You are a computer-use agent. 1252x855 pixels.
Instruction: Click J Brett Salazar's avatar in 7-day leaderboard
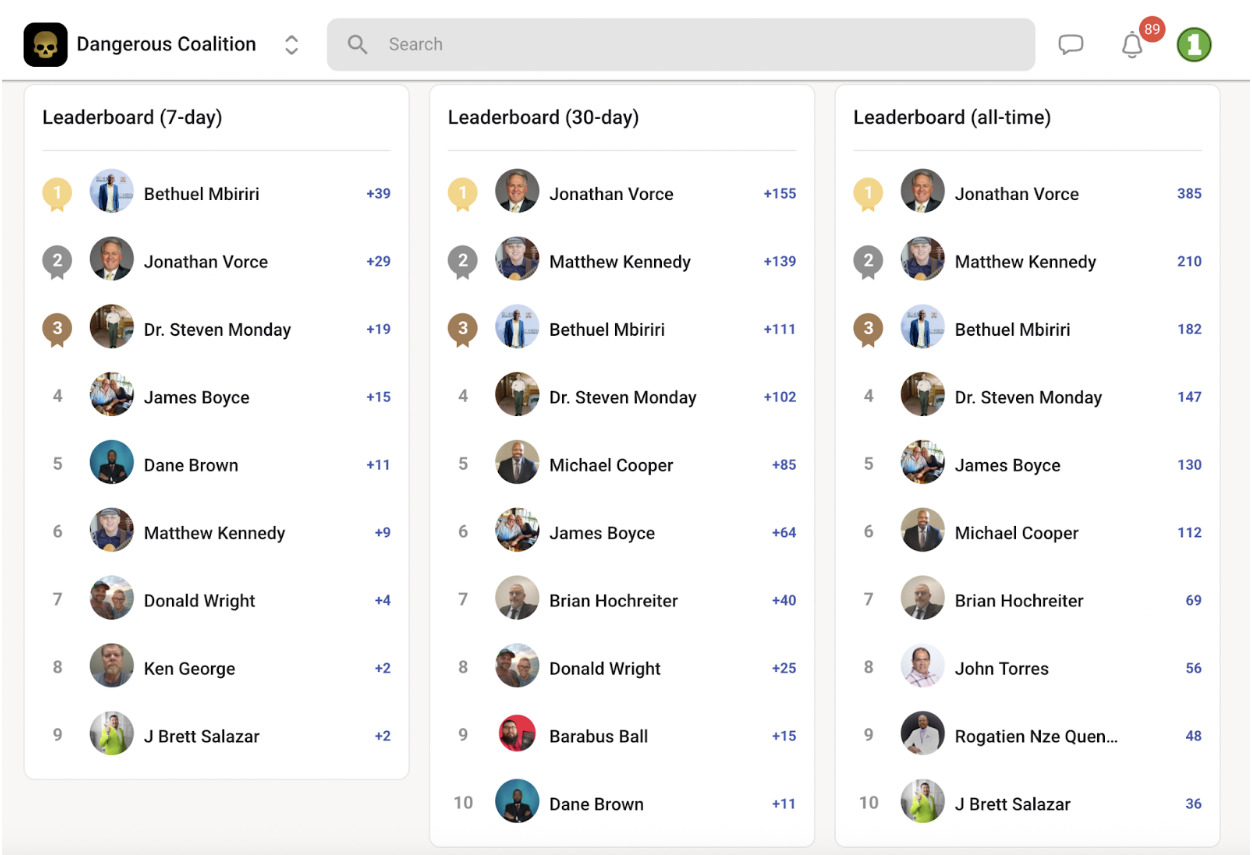click(112, 736)
